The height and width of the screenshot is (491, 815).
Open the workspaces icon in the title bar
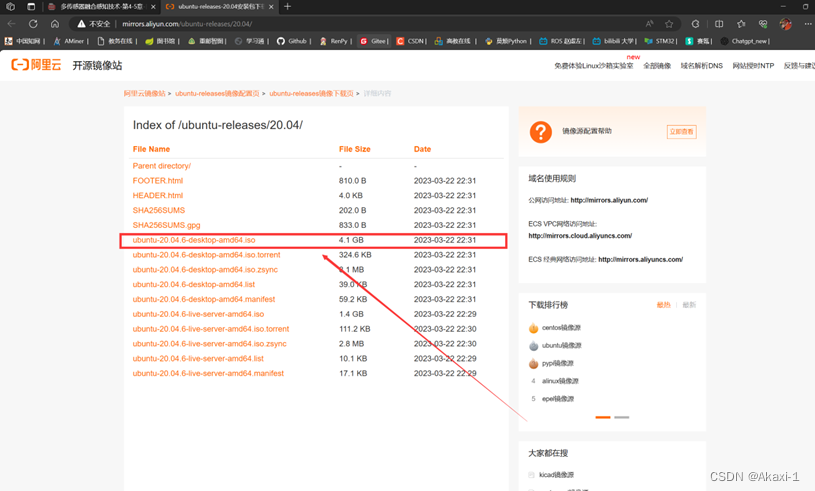10,7
